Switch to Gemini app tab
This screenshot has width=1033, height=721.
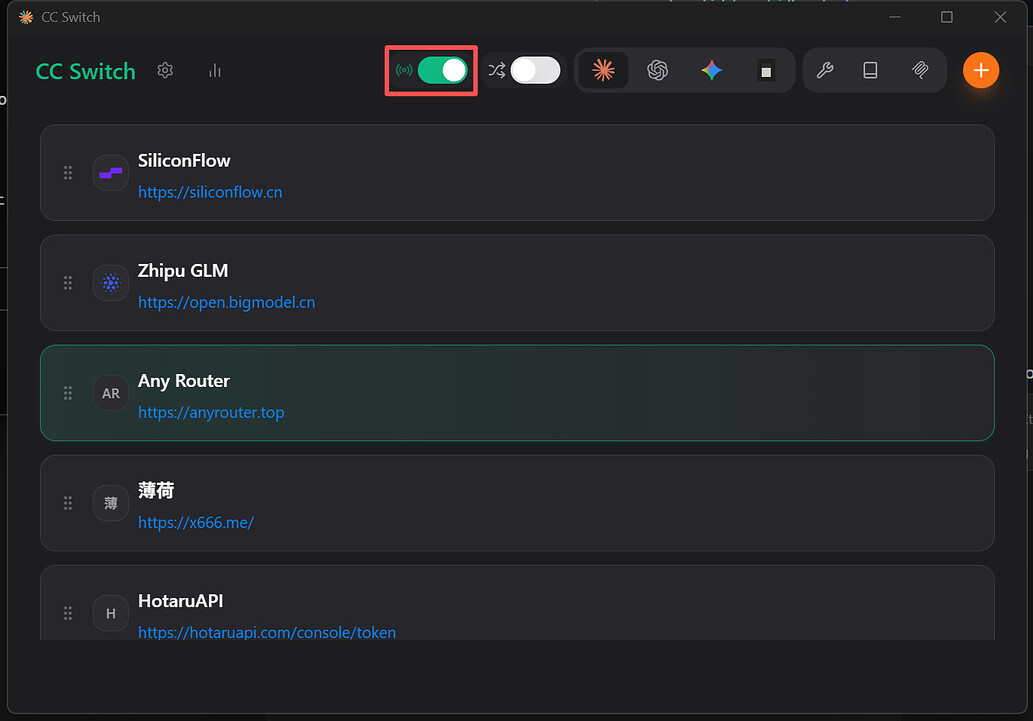(712, 71)
